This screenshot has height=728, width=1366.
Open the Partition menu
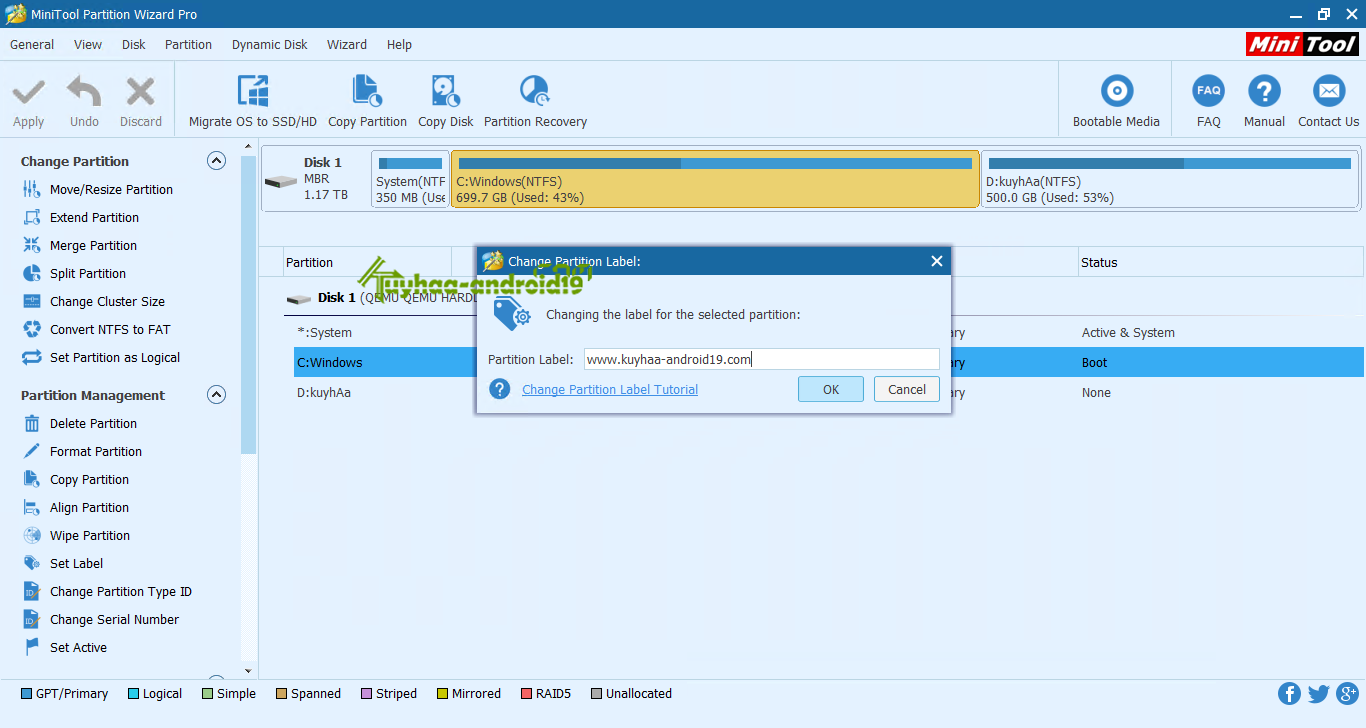point(188,44)
